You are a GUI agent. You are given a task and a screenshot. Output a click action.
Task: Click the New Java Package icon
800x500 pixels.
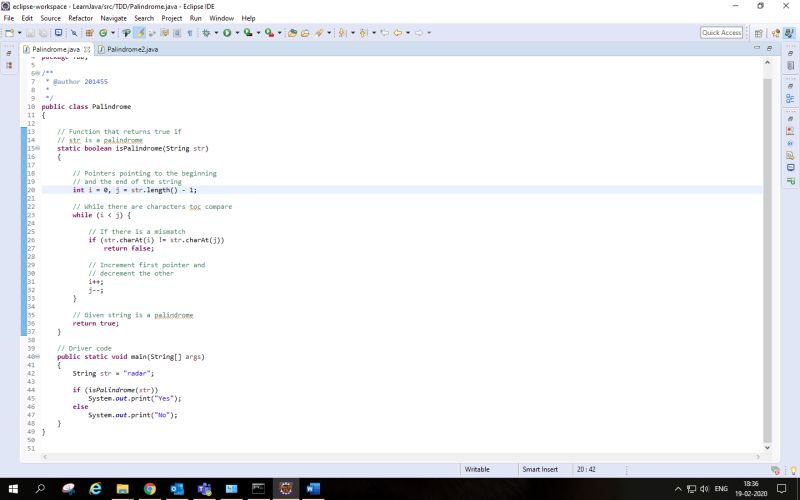[x=89, y=33]
